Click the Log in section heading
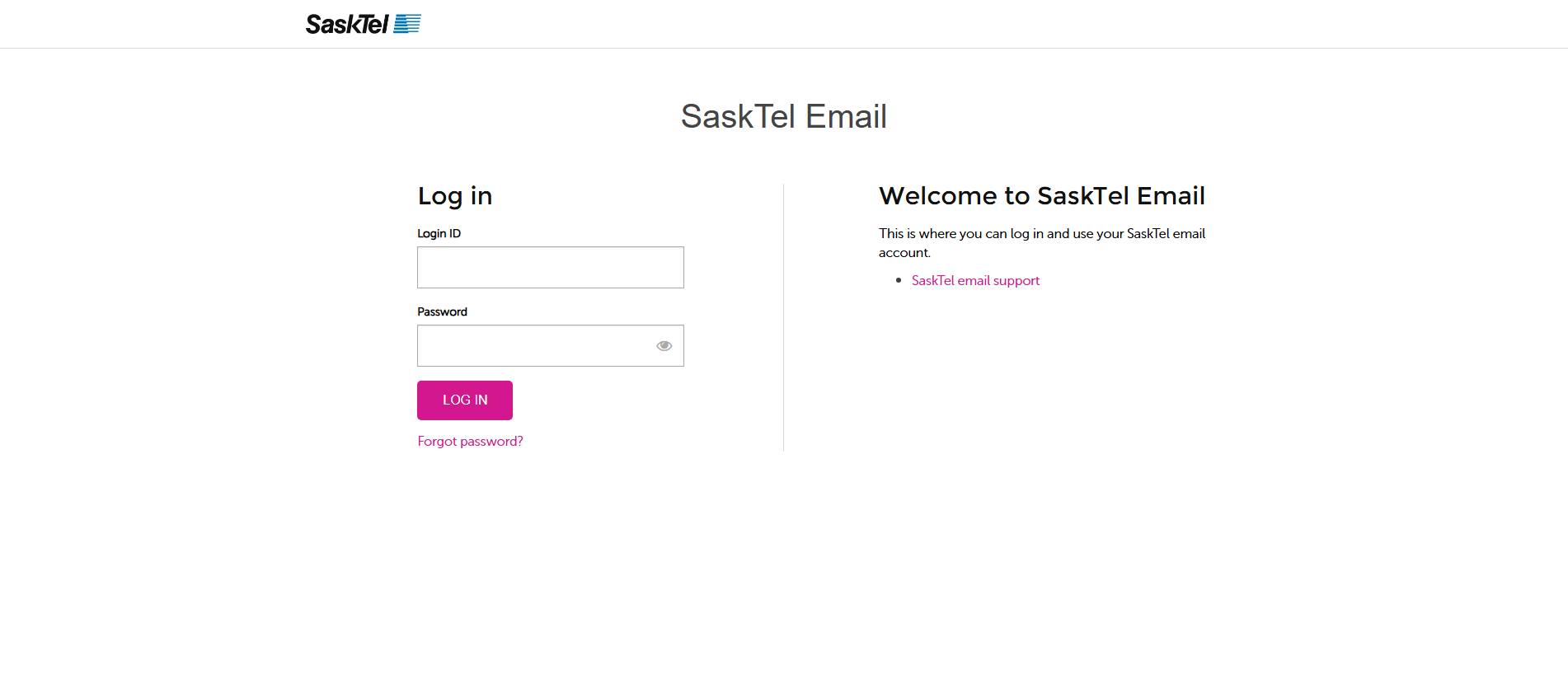1568x674 pixels. coord(455,196)
